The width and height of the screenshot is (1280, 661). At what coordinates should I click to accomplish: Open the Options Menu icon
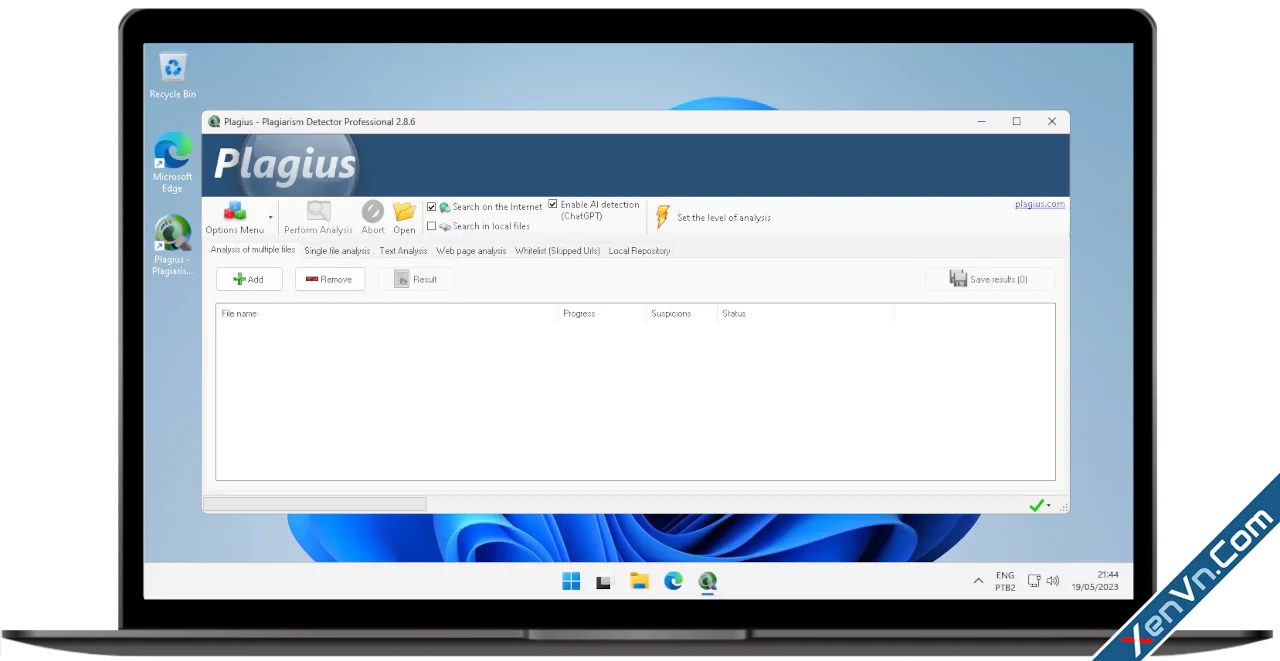[x=235, y=211]
